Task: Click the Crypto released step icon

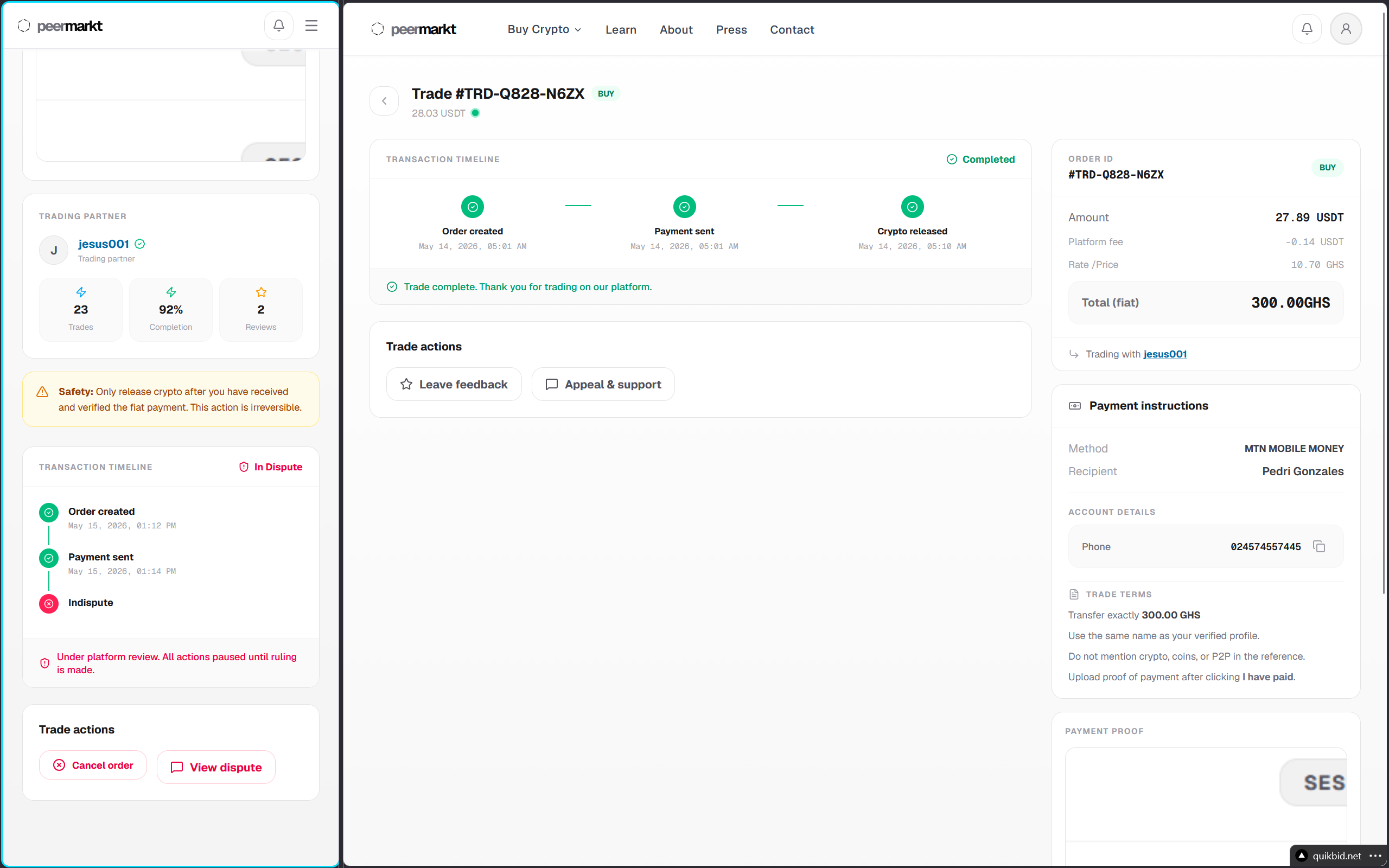Action: [x=912, y=207]
